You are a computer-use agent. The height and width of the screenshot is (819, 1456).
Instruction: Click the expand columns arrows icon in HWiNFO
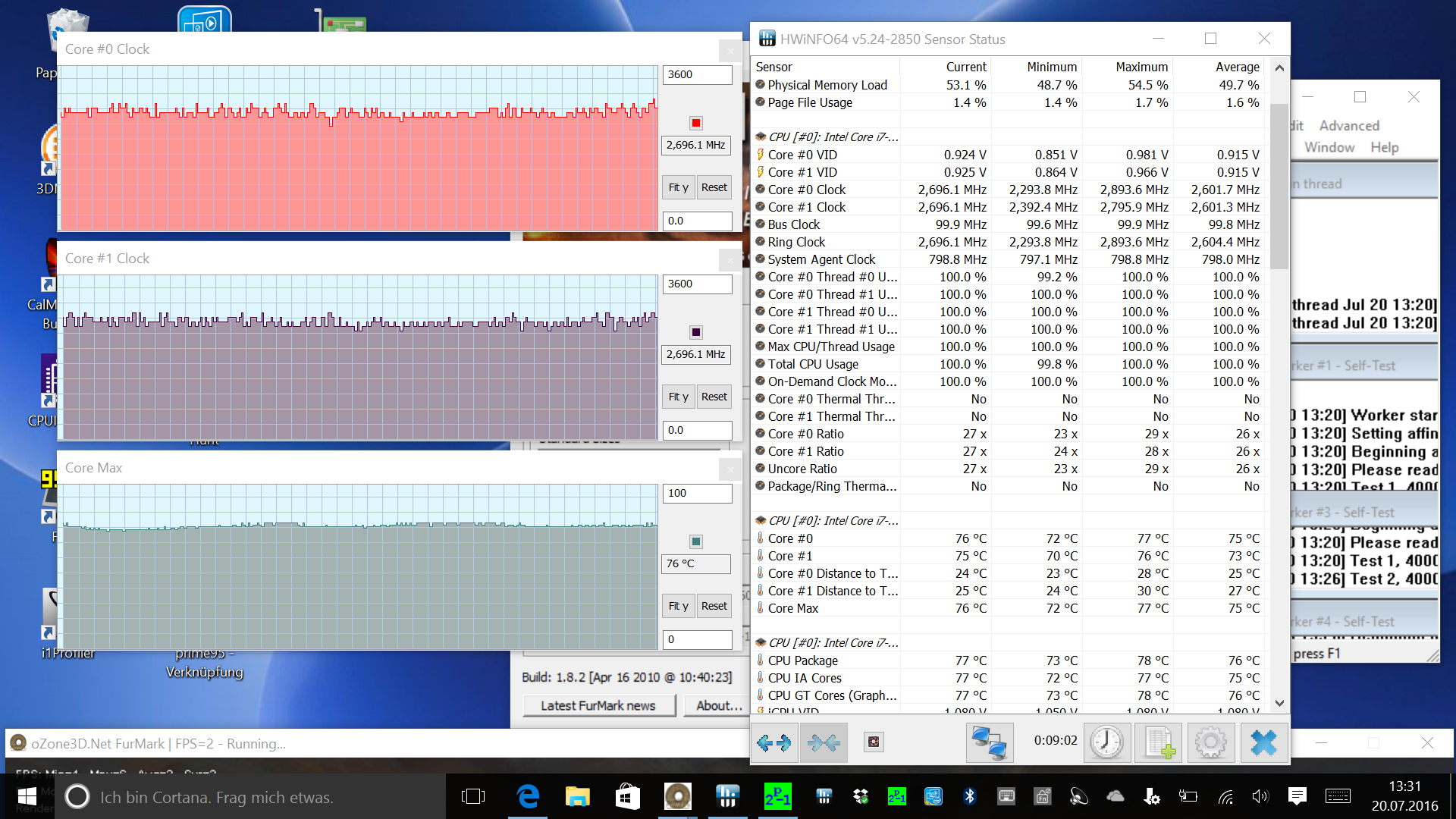click(x=773, y=742)
